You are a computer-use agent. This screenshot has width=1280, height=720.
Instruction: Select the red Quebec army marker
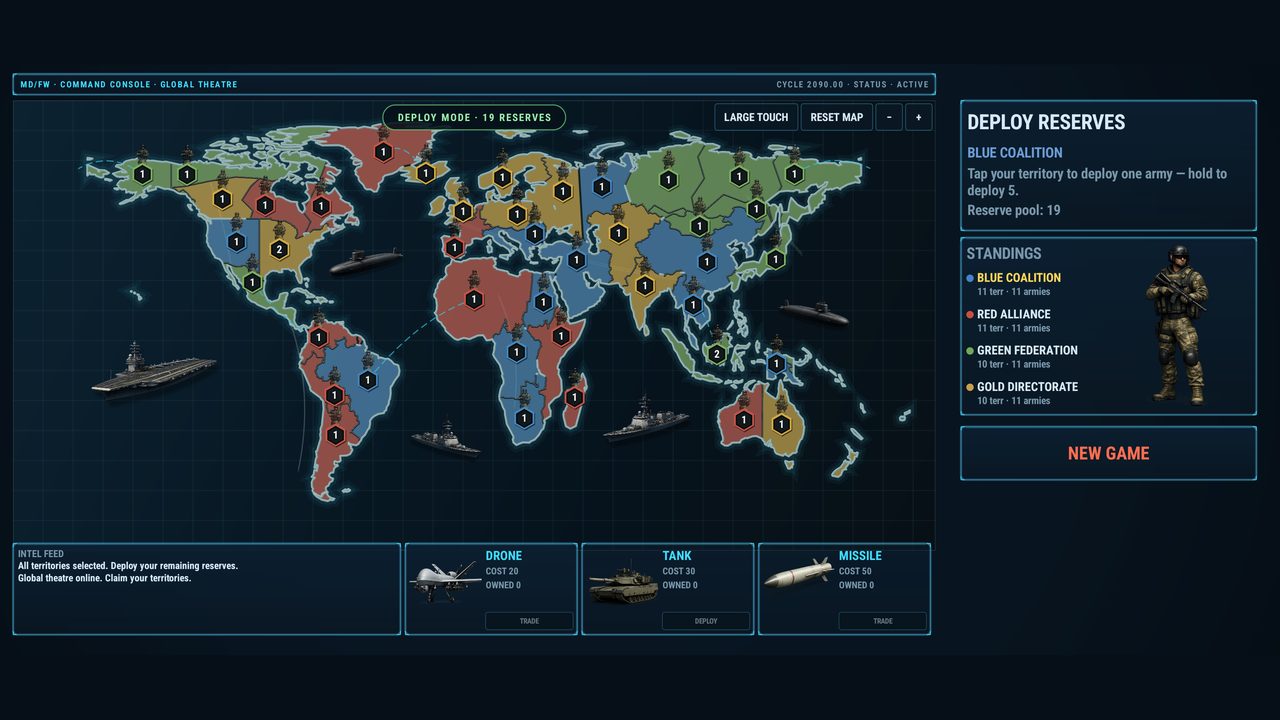point(320,206)
